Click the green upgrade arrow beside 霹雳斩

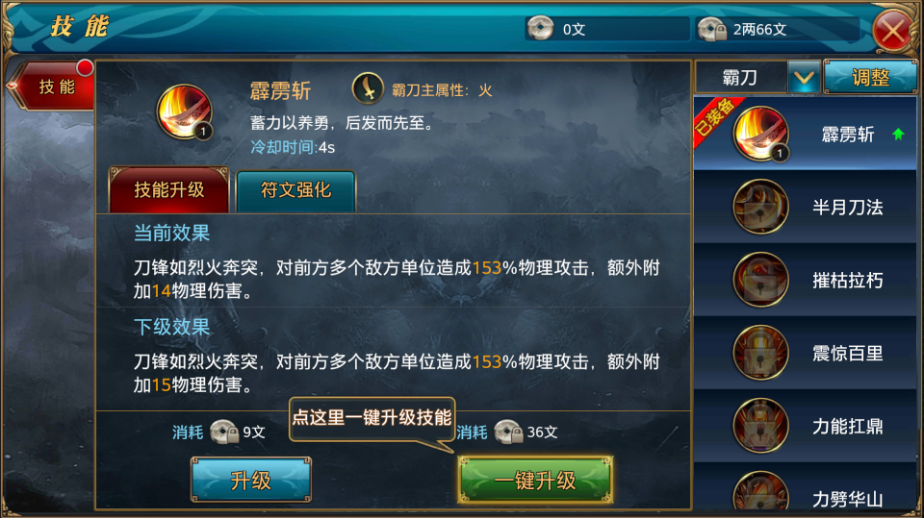point(898,134)
